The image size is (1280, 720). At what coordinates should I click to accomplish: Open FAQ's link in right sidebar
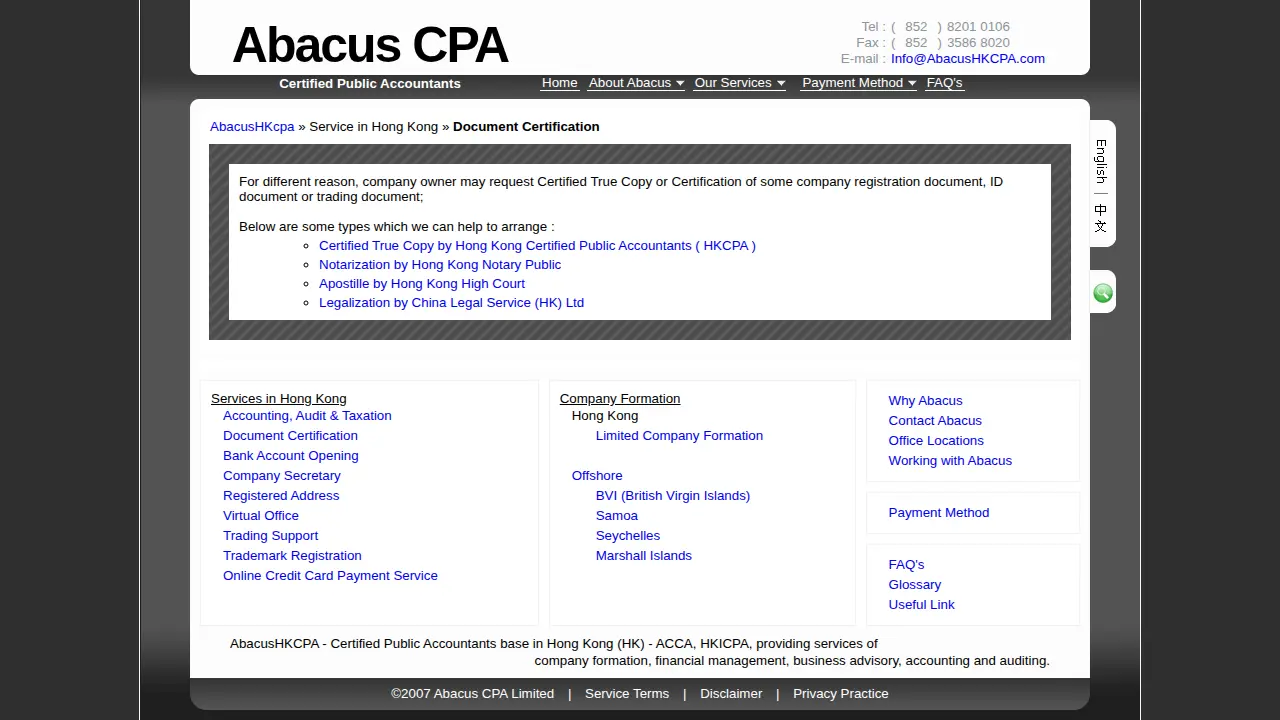[907, 564]
